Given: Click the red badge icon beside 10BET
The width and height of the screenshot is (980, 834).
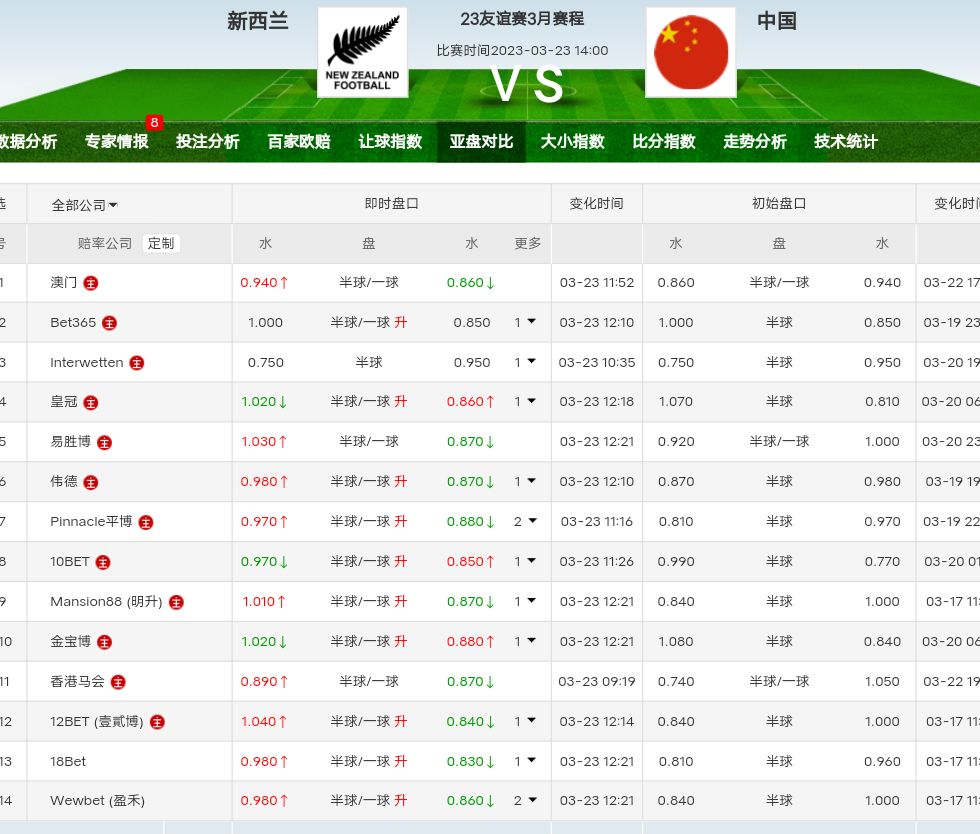Looking at the screenshot, I should pyautogui.click(x=103, y=562).
